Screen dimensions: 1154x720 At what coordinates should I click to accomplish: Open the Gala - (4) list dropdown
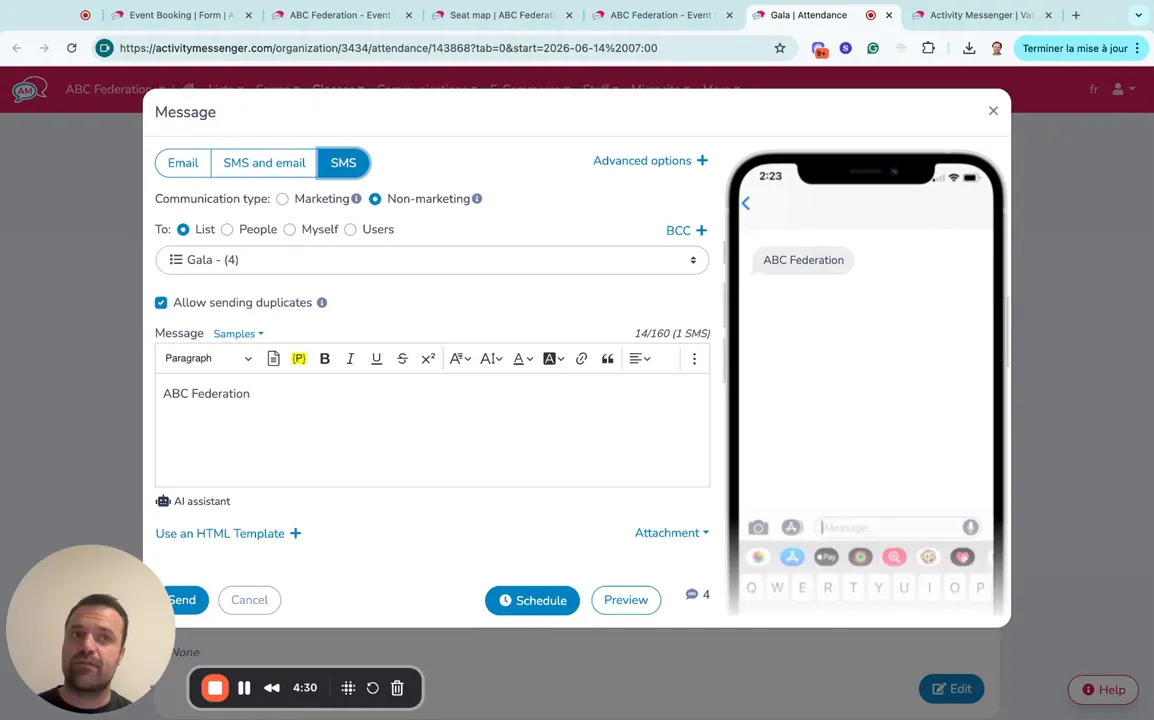click(432, 260)
